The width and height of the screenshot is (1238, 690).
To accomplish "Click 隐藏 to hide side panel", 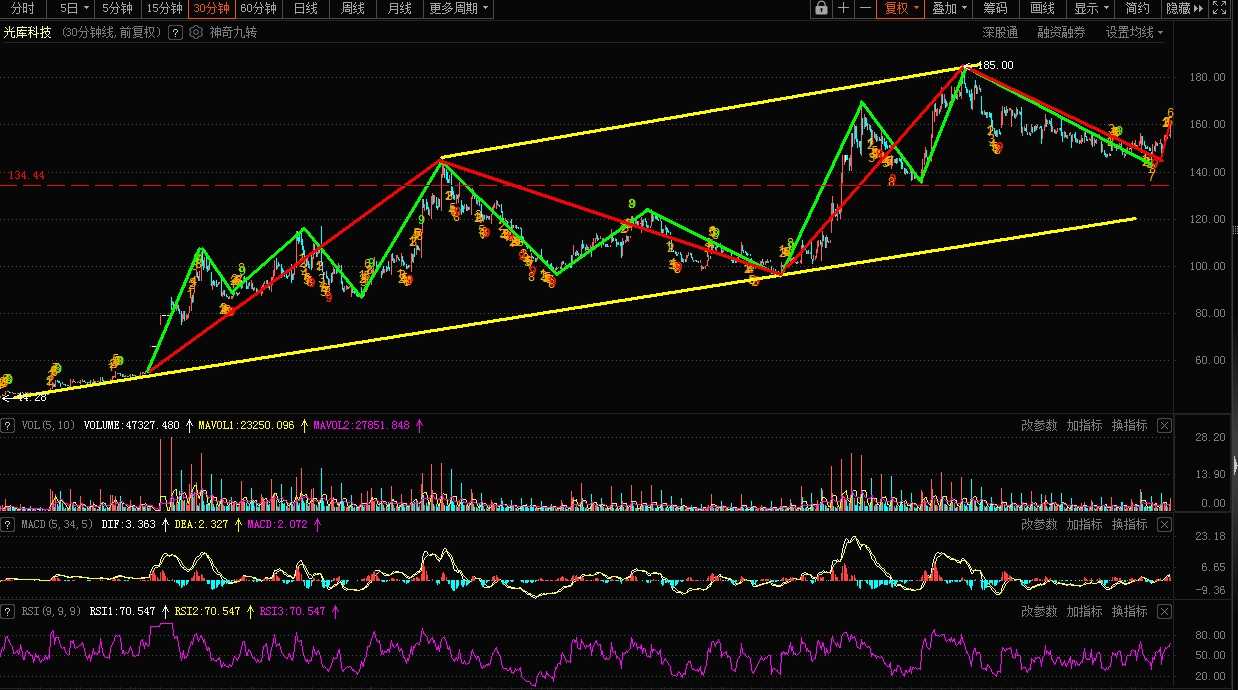I will click(1184, 8).
